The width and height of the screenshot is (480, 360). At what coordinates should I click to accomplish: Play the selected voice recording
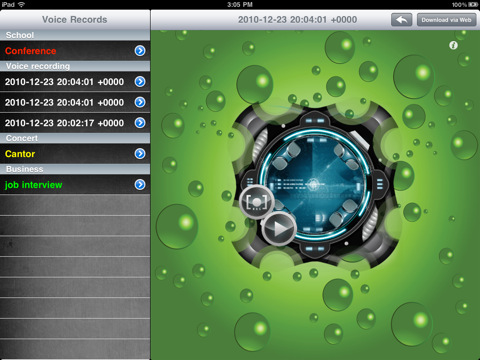pyautogui.click(x=279, y=228)
